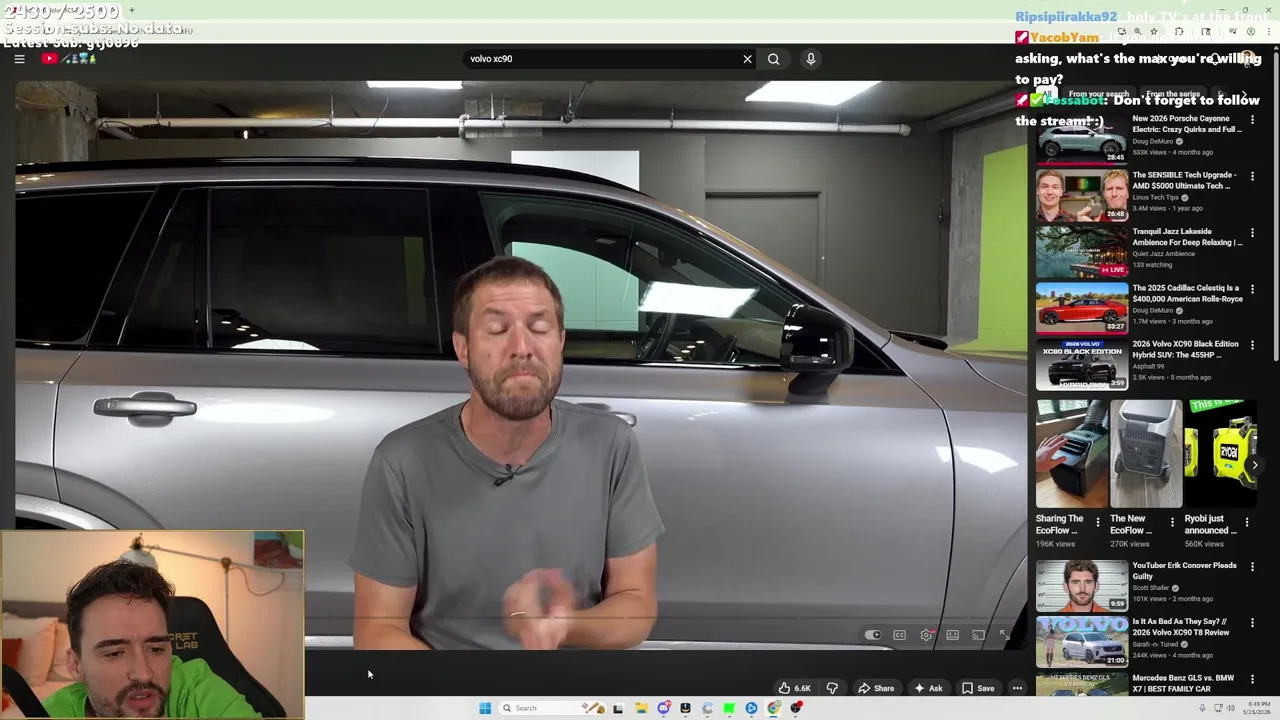Open Cadillac Celestiq video title
This screenshot has width=1280, height=720.
click(x=1187, y=293)
